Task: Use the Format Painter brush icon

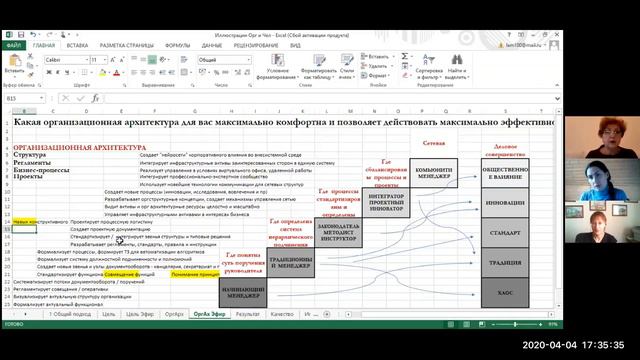Action: 30,74
